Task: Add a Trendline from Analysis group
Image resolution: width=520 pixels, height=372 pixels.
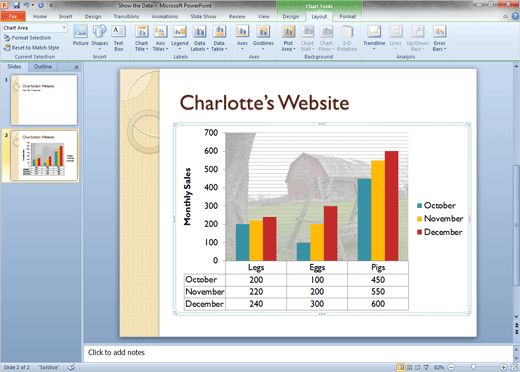Action: tap(374, 37)
